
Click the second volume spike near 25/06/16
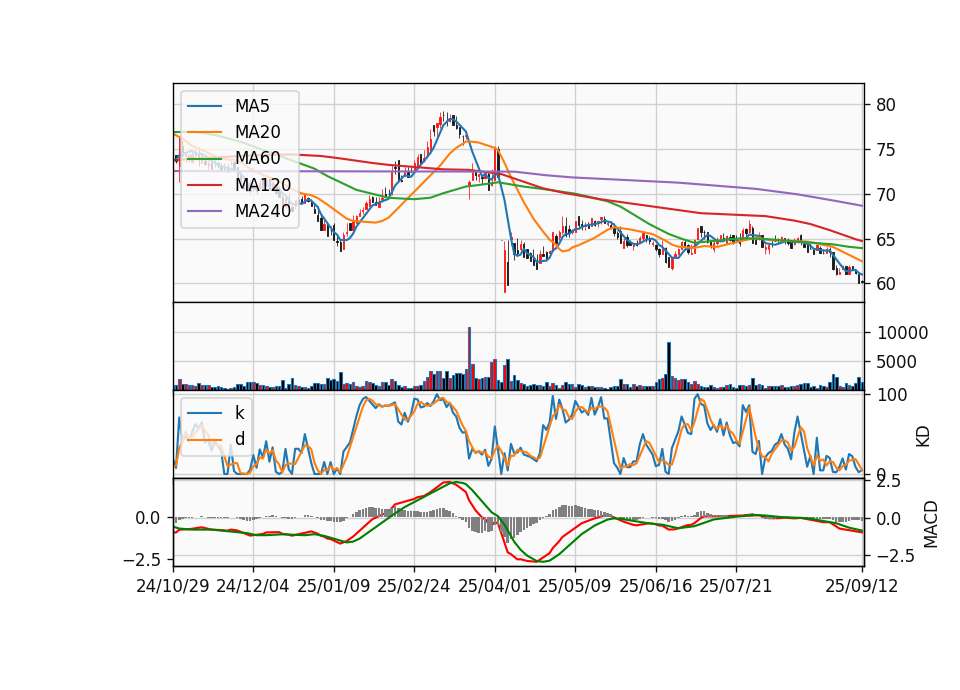coord(669,366)
